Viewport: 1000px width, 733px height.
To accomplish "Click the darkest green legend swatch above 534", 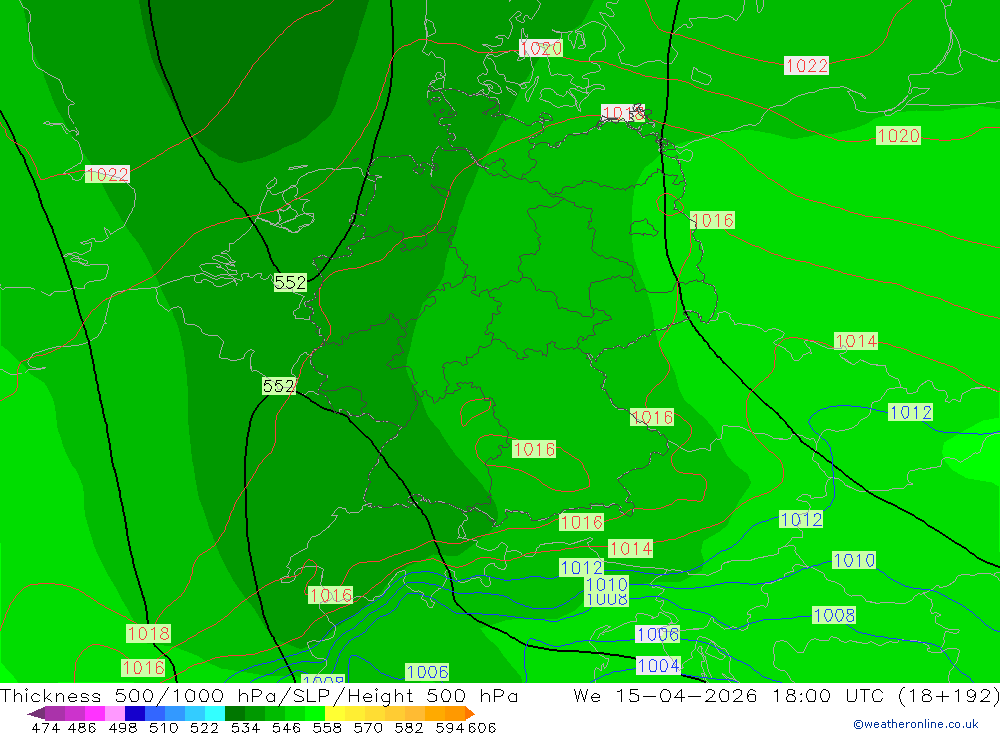I will [235, 713].
